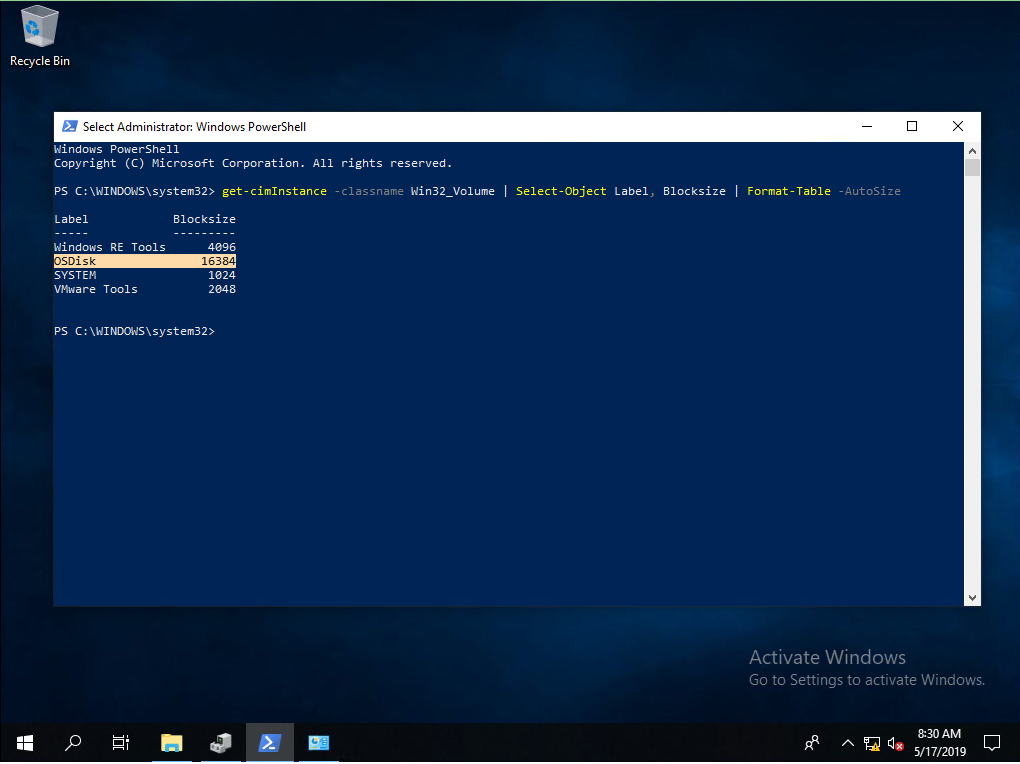Image resolution: width=1020 pixels, height=764 pixels.
Task: Open Server Manager taskbar icon
Action: coord(221,743)
